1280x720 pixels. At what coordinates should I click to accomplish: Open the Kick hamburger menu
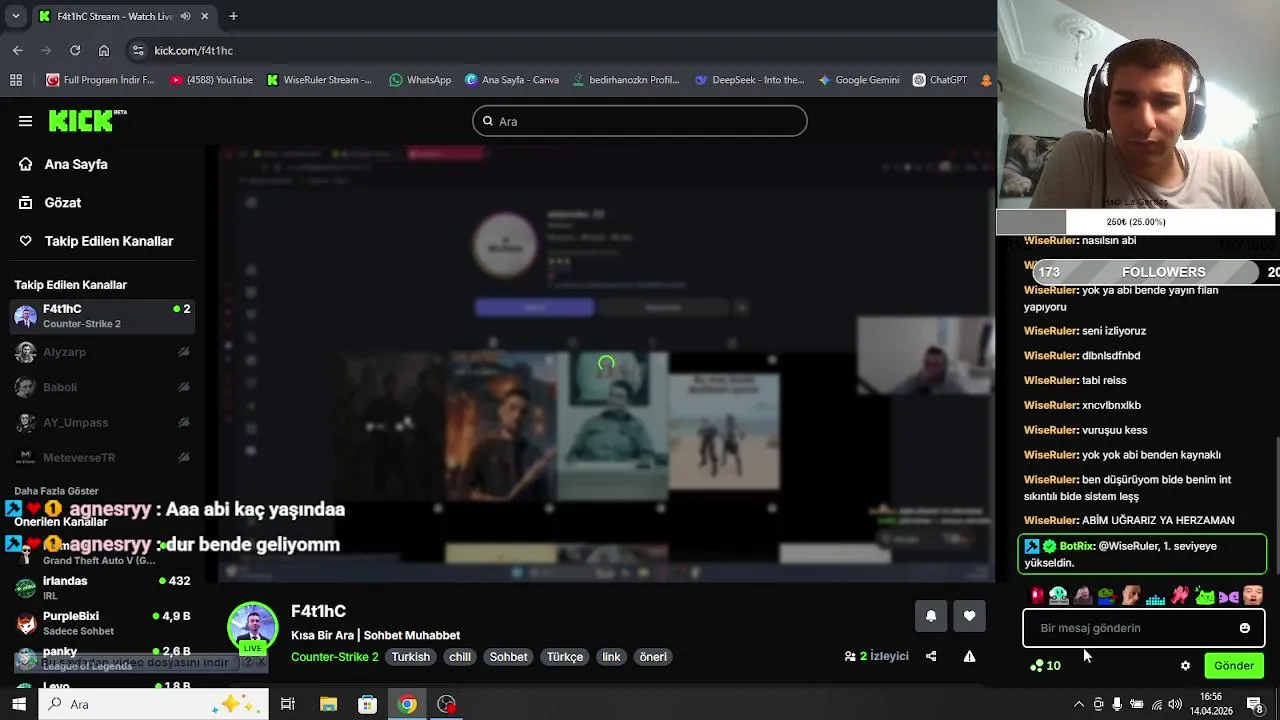coord(25,121)
